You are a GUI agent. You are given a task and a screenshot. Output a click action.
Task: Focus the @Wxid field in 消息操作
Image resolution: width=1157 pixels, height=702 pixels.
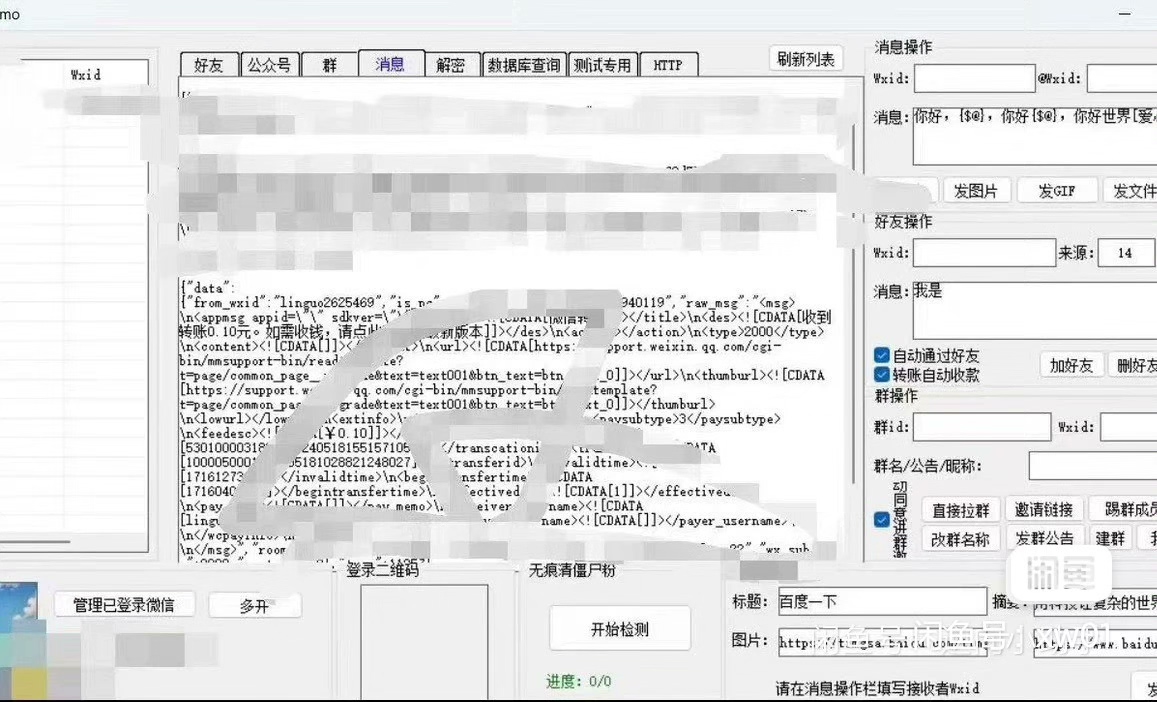click(x=1122, y=78)
